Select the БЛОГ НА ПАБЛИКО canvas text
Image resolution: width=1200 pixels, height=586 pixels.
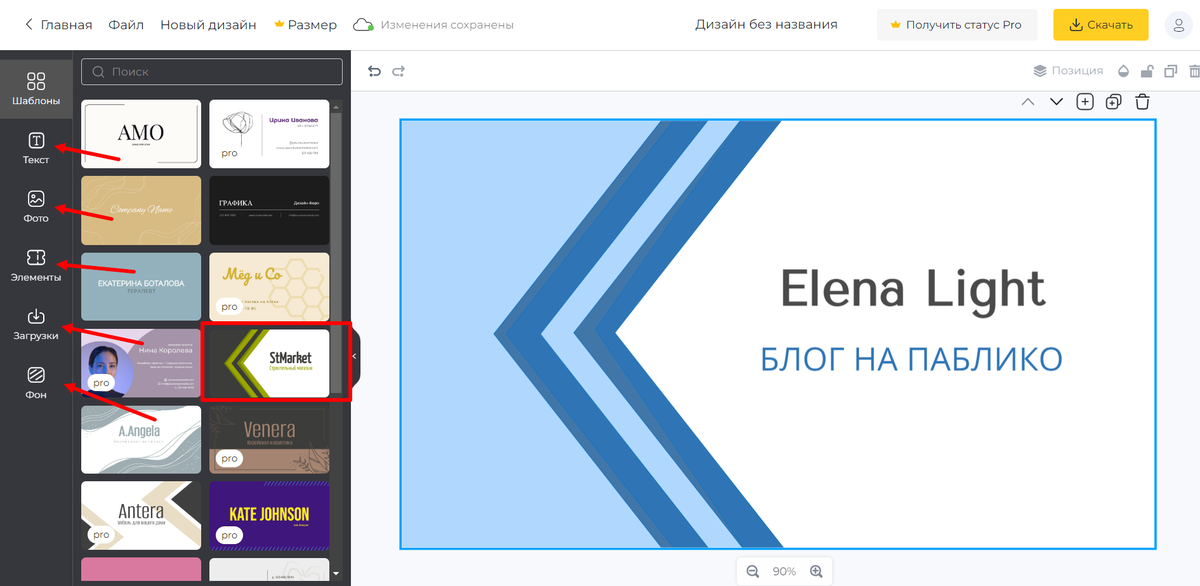911,359
